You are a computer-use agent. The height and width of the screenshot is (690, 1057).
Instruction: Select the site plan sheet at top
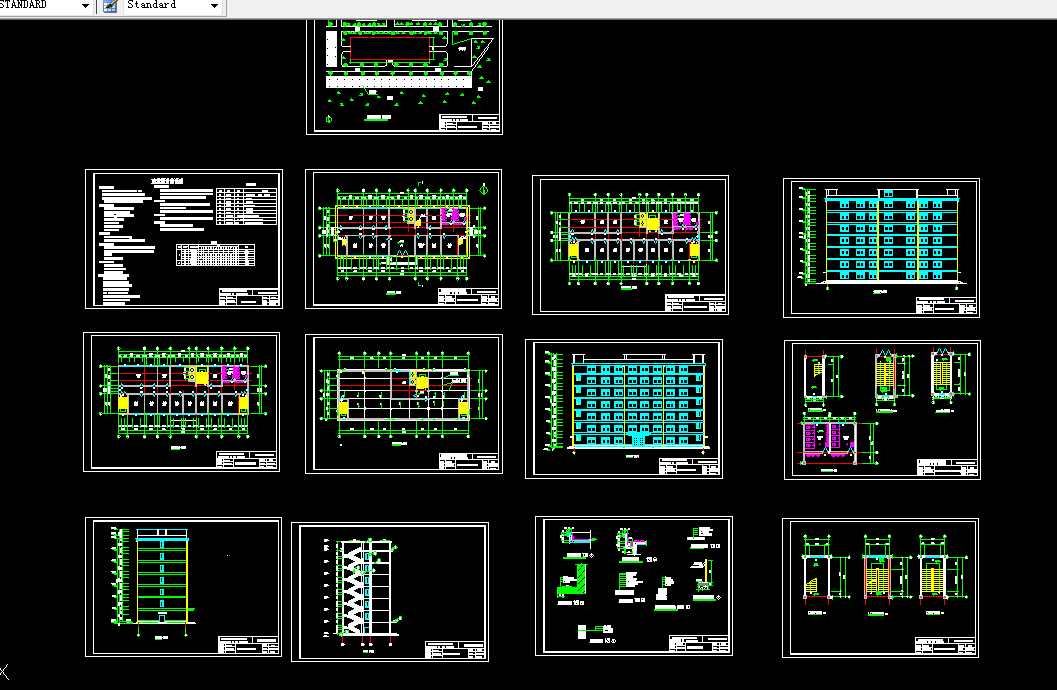(404, 76)
